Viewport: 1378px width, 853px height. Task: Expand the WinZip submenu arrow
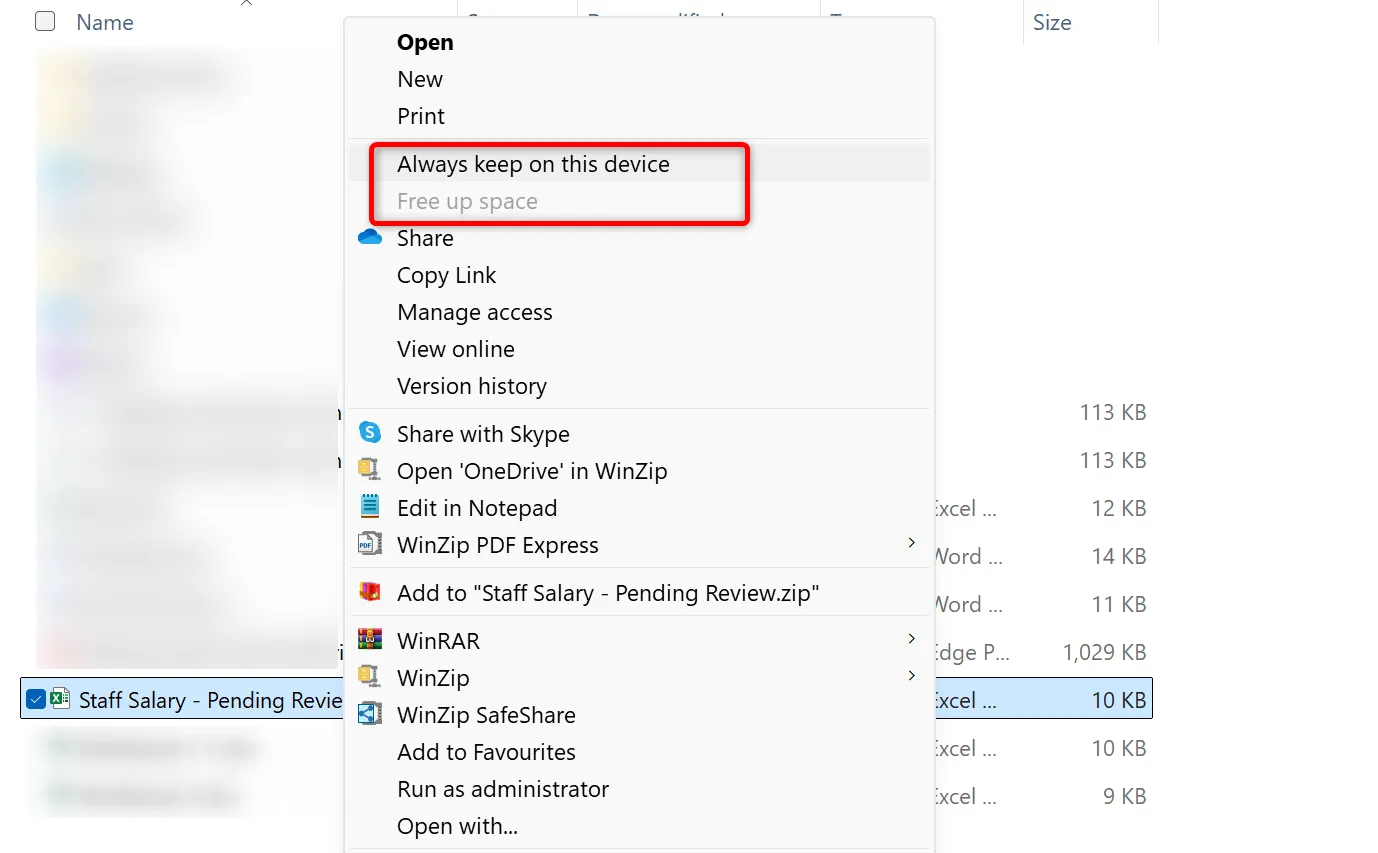[911, 676]
